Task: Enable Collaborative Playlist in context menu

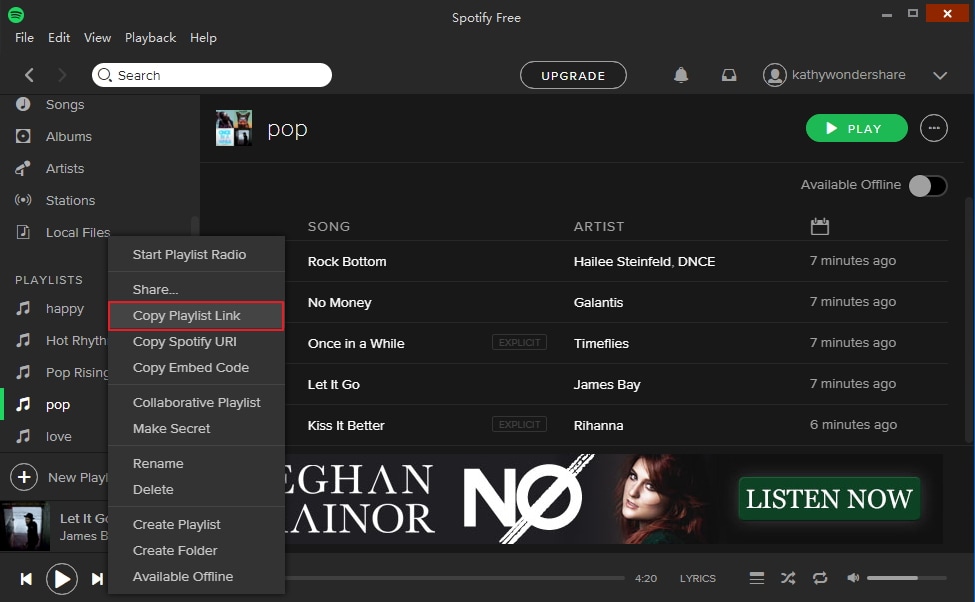Action: (196, 402)
